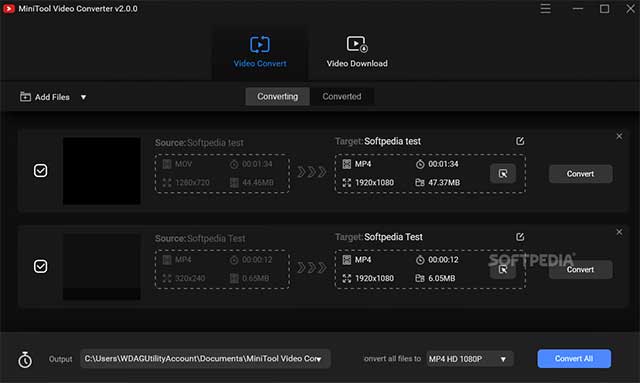Click Add Files button
This screenshot has width=640, height=383.
pyautogui.click(x=44, y=97)
